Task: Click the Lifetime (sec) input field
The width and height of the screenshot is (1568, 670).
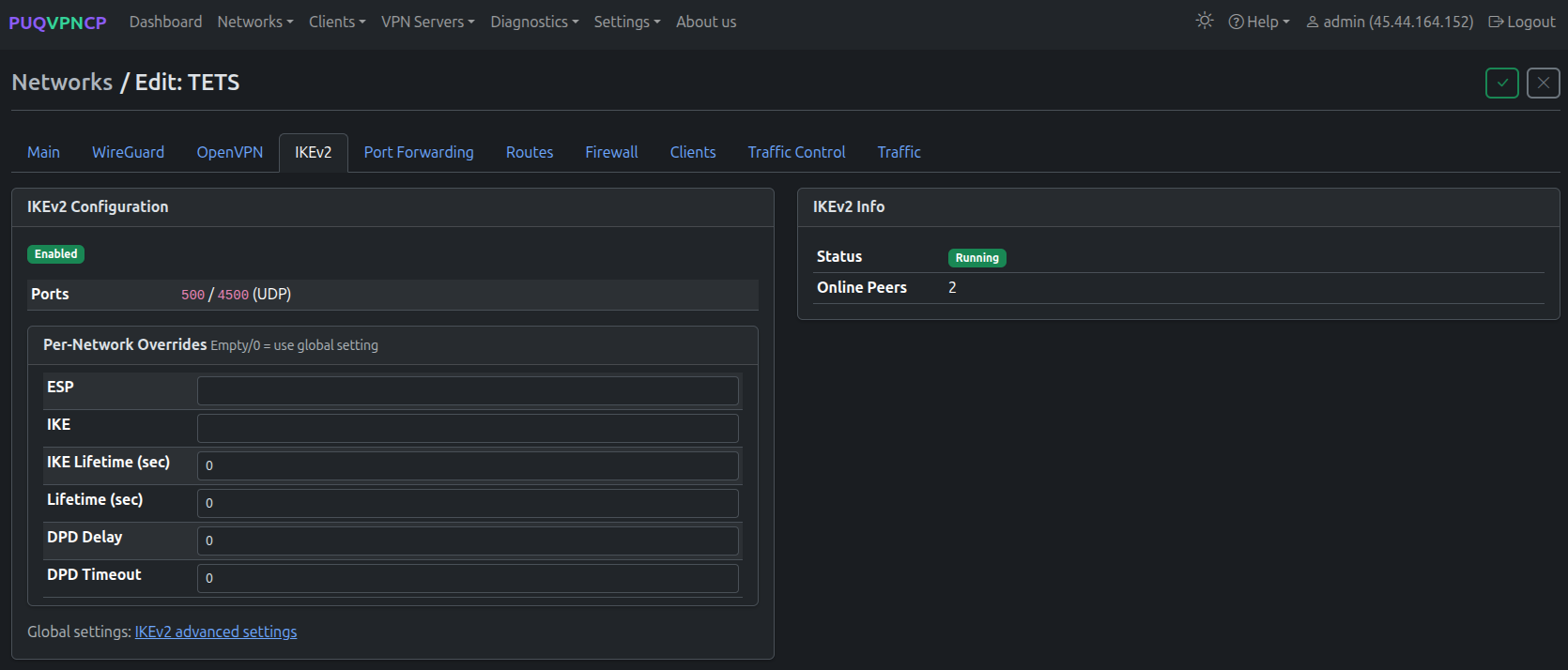Action: pyautogui.click(x=468, y=503)
